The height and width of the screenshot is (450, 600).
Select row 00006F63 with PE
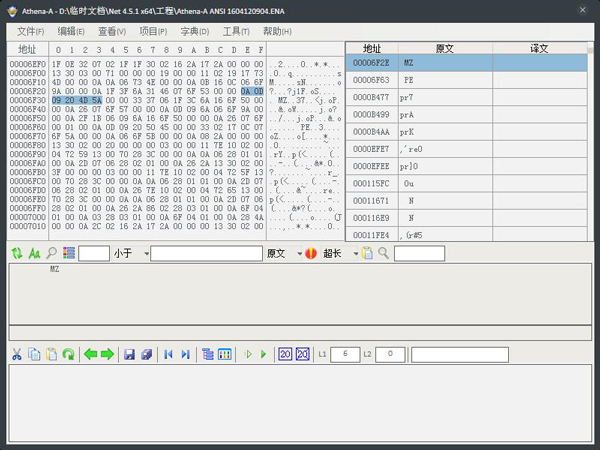[x=466, y=80]
